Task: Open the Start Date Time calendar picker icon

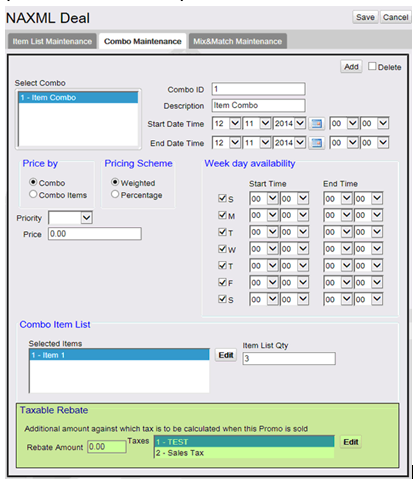Action: click(316, 124)
